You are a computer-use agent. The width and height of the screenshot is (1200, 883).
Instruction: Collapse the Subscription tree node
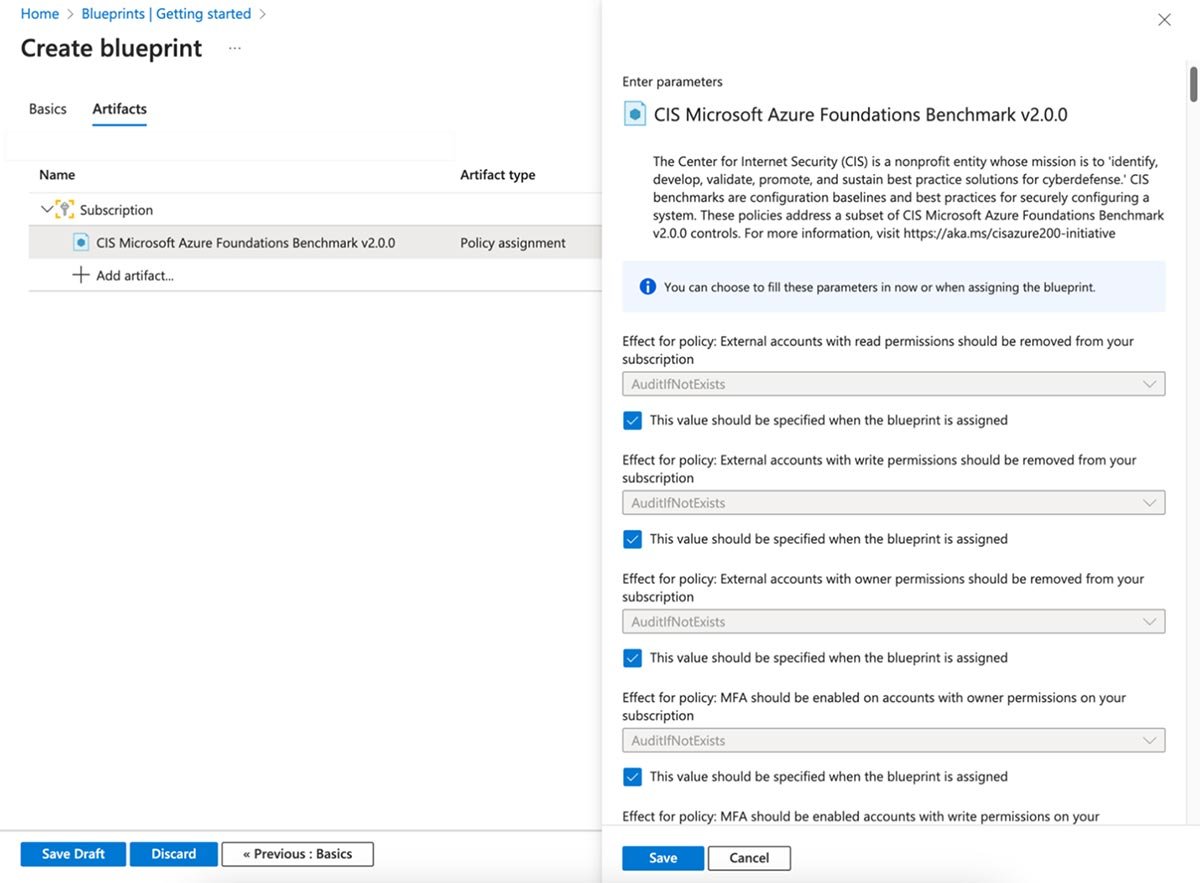pos(46,210)
